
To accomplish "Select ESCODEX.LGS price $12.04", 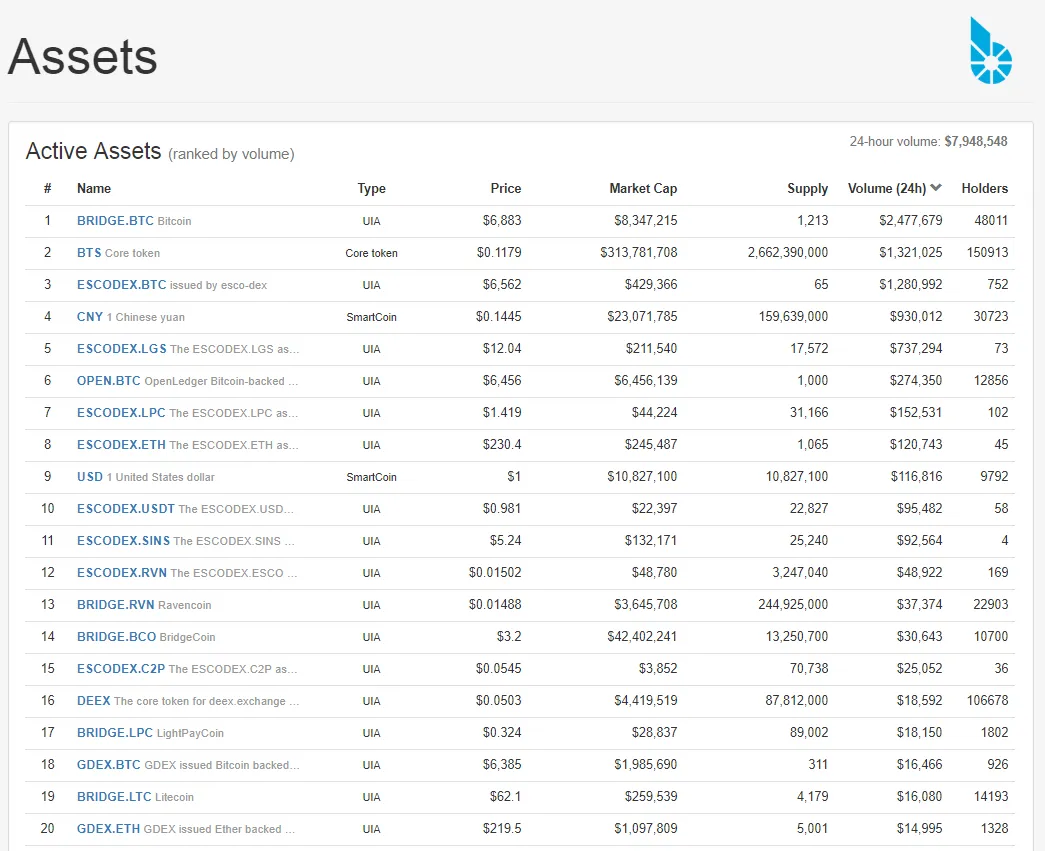I will click(502, 349).
